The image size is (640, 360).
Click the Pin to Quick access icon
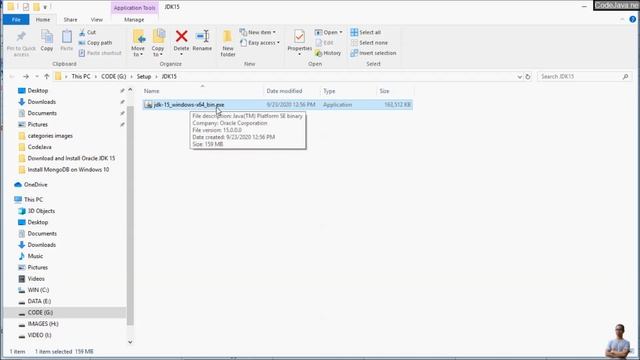point(21,37)
